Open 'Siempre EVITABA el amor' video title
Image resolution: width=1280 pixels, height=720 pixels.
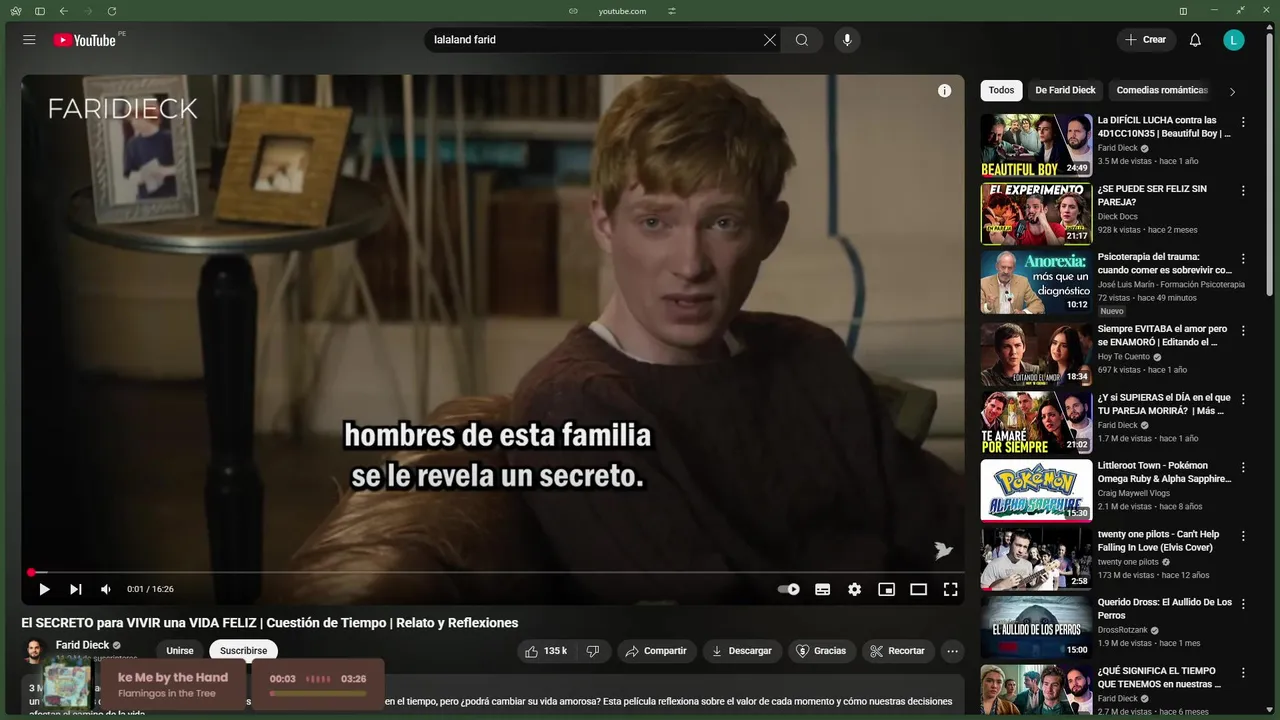pos(1162,335)
